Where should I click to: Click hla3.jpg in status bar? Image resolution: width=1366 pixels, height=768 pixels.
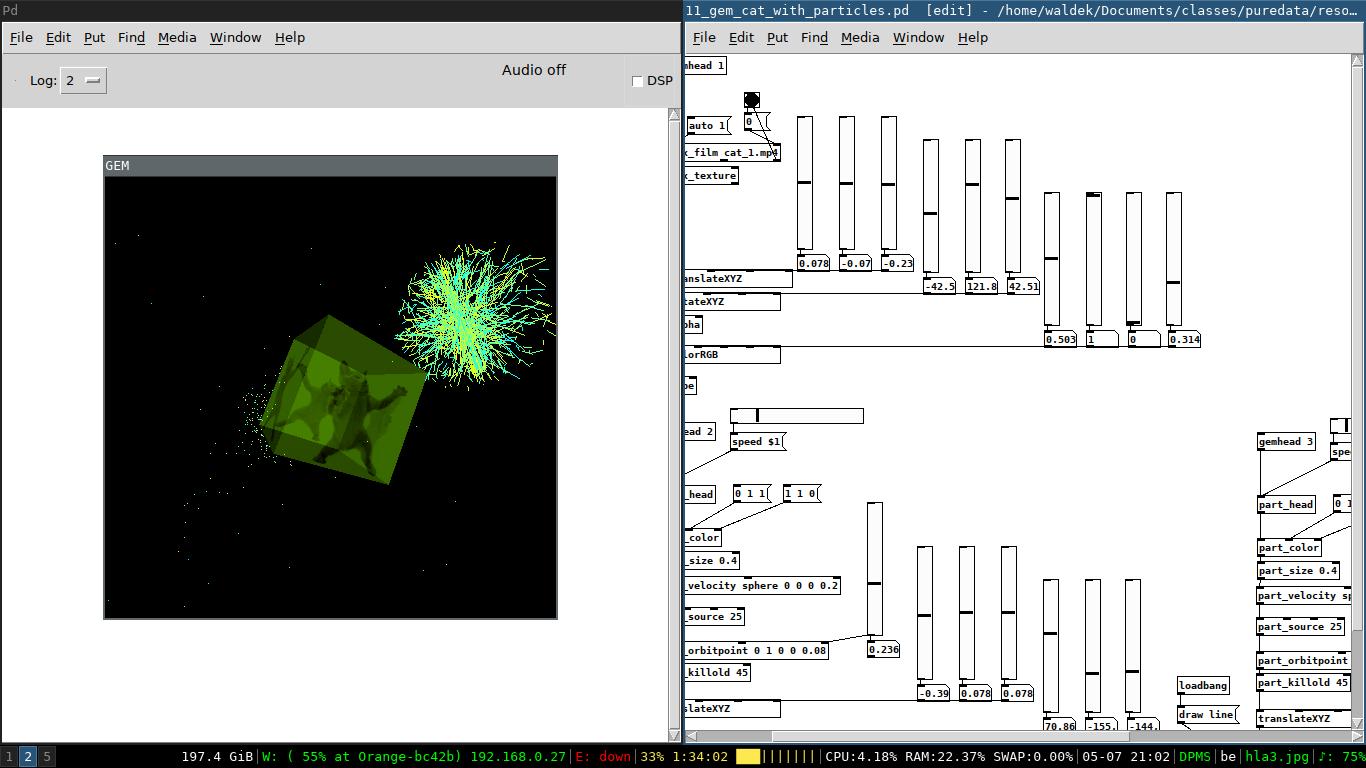1277,757
